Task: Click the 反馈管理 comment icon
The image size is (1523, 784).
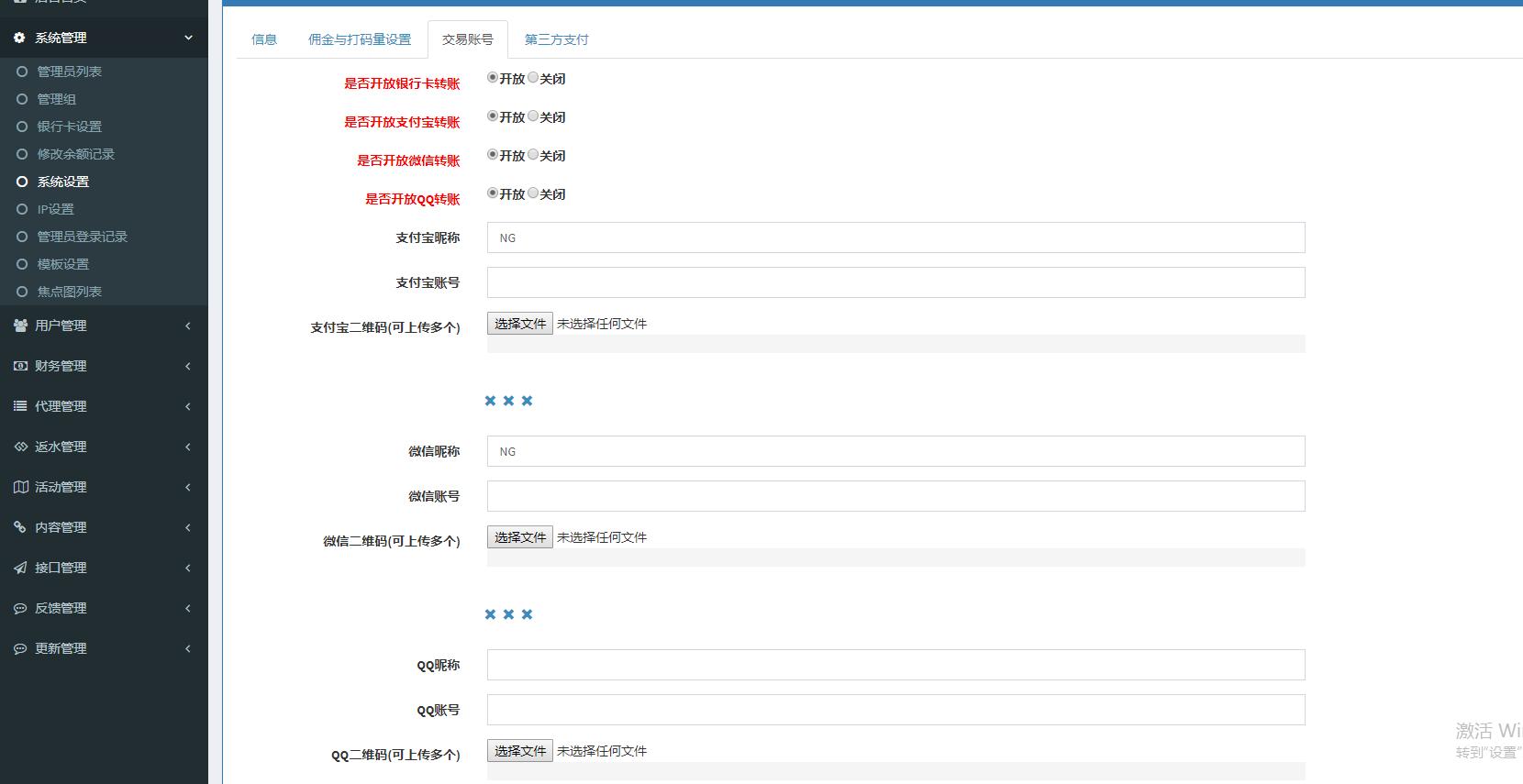Action: [20, 608]
